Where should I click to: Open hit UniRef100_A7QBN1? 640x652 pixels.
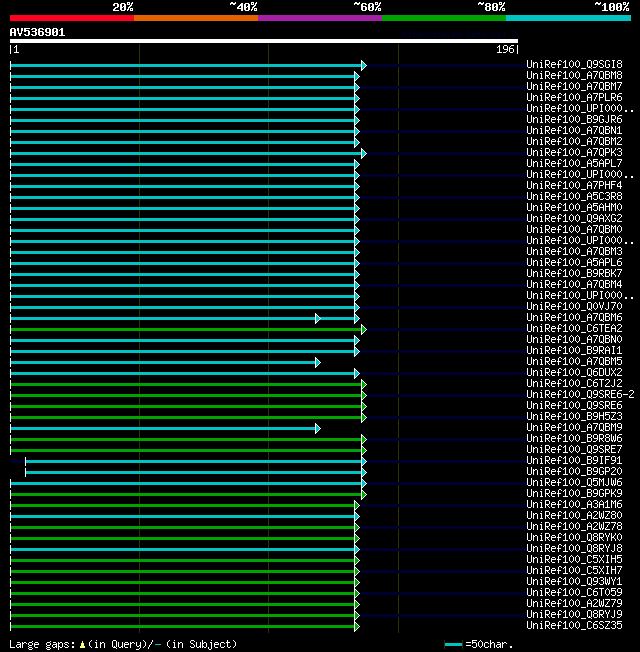574,131
